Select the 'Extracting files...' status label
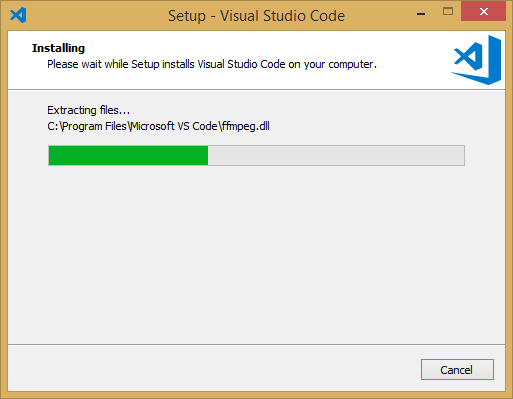 (88, 110)
